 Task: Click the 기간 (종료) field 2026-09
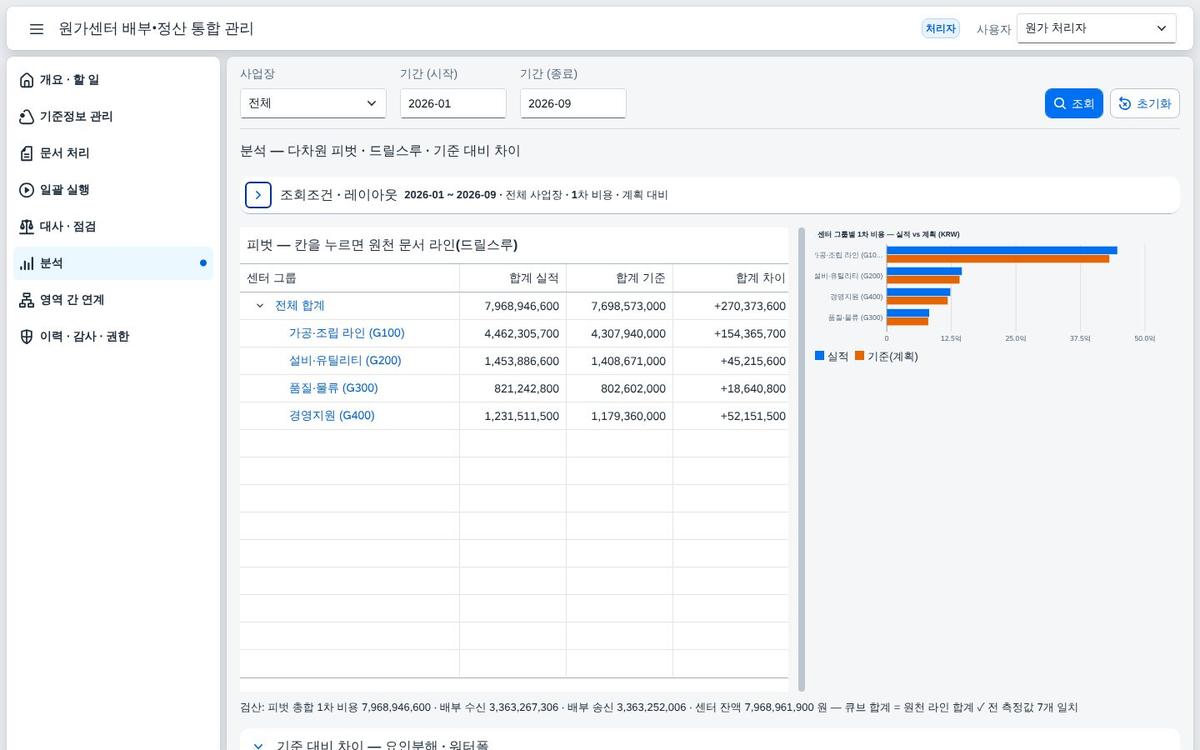(x=573, y=103)
